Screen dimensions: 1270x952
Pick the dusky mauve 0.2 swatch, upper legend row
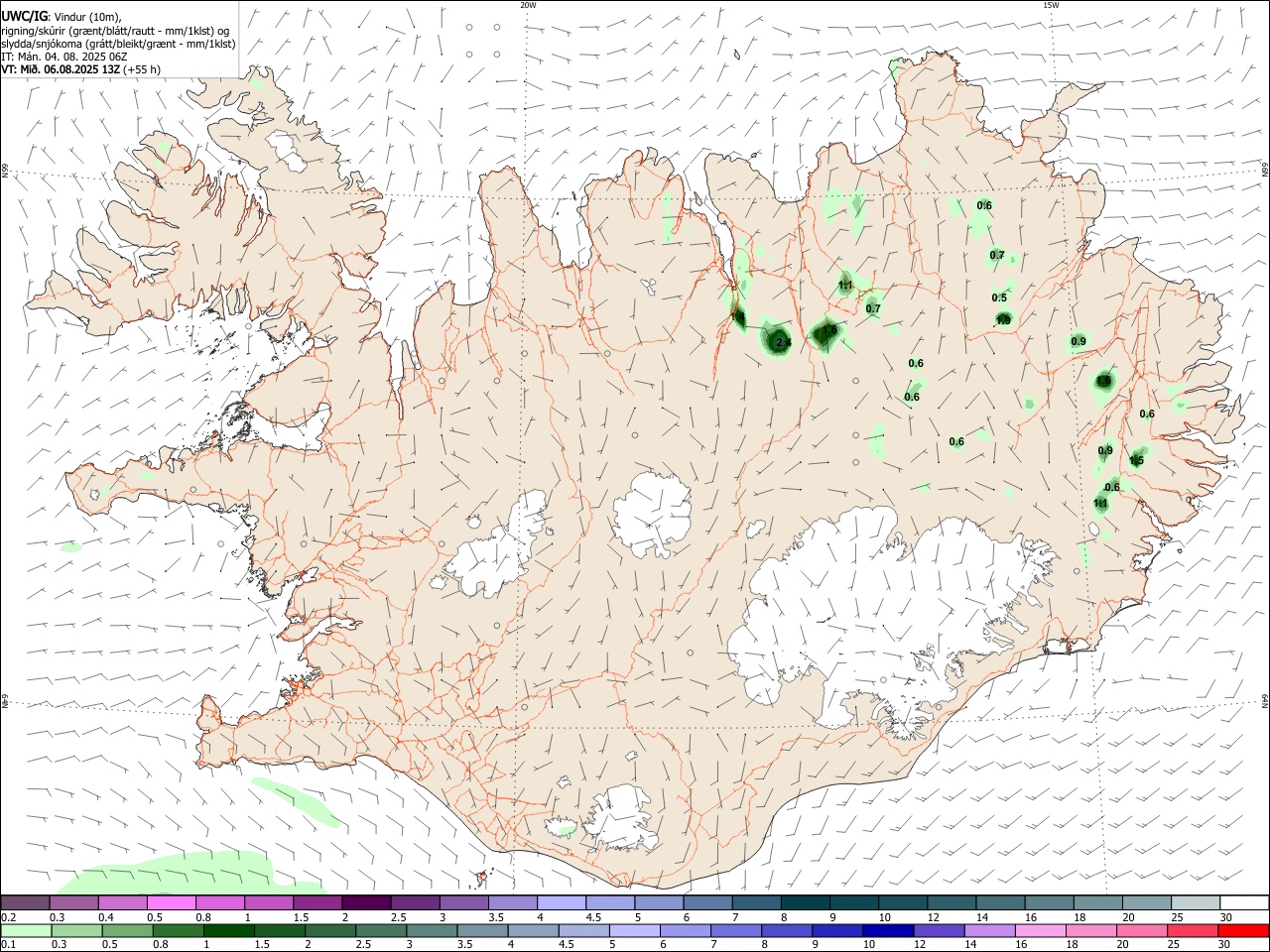click(x=26, y=903)
